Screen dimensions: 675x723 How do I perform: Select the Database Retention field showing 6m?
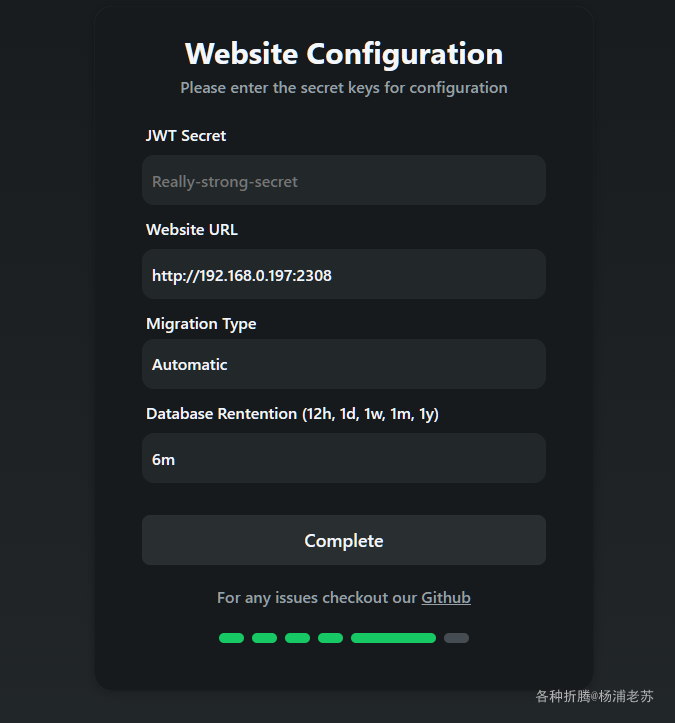(343, 458)
